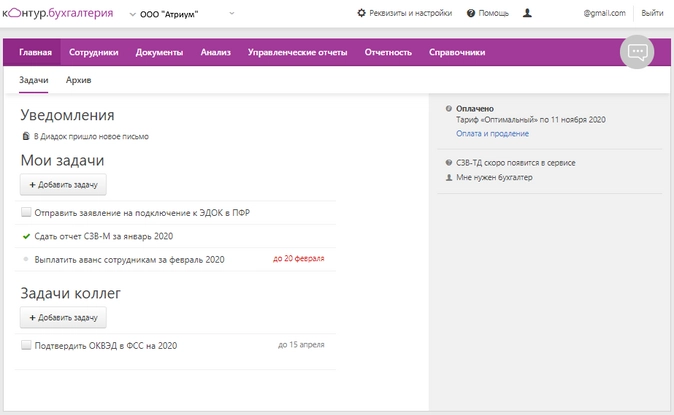
Task: Check the Подтвердить ОКВЭД в ФСС checkbox
Action: coord(26,345)
